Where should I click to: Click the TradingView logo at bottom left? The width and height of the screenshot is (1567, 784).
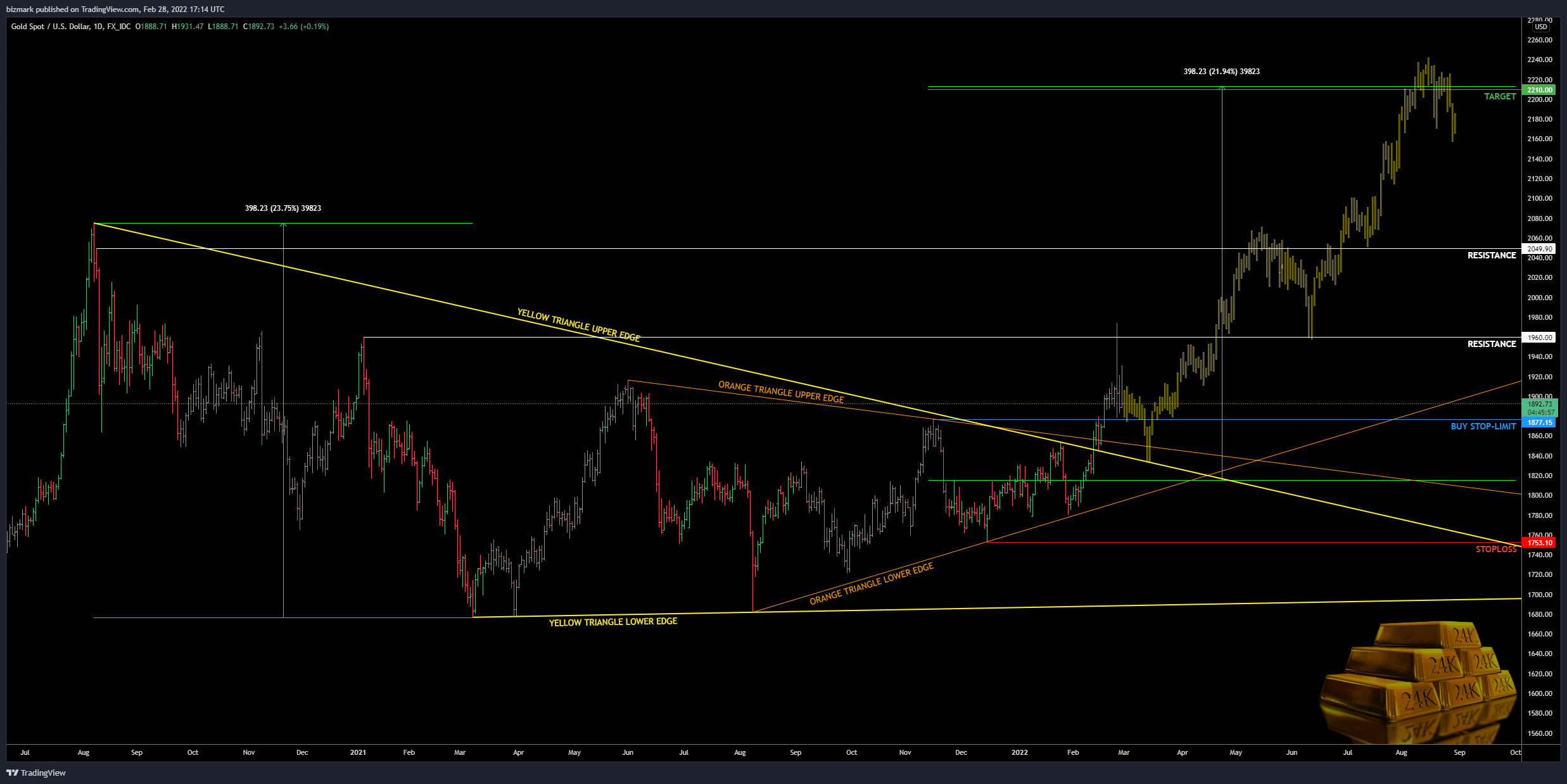[36, 773]
